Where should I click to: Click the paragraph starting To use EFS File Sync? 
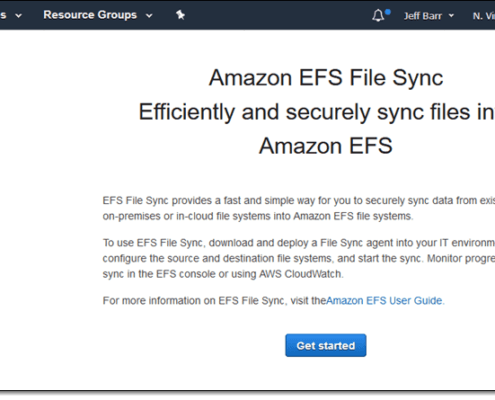click(x=299, y=258)
